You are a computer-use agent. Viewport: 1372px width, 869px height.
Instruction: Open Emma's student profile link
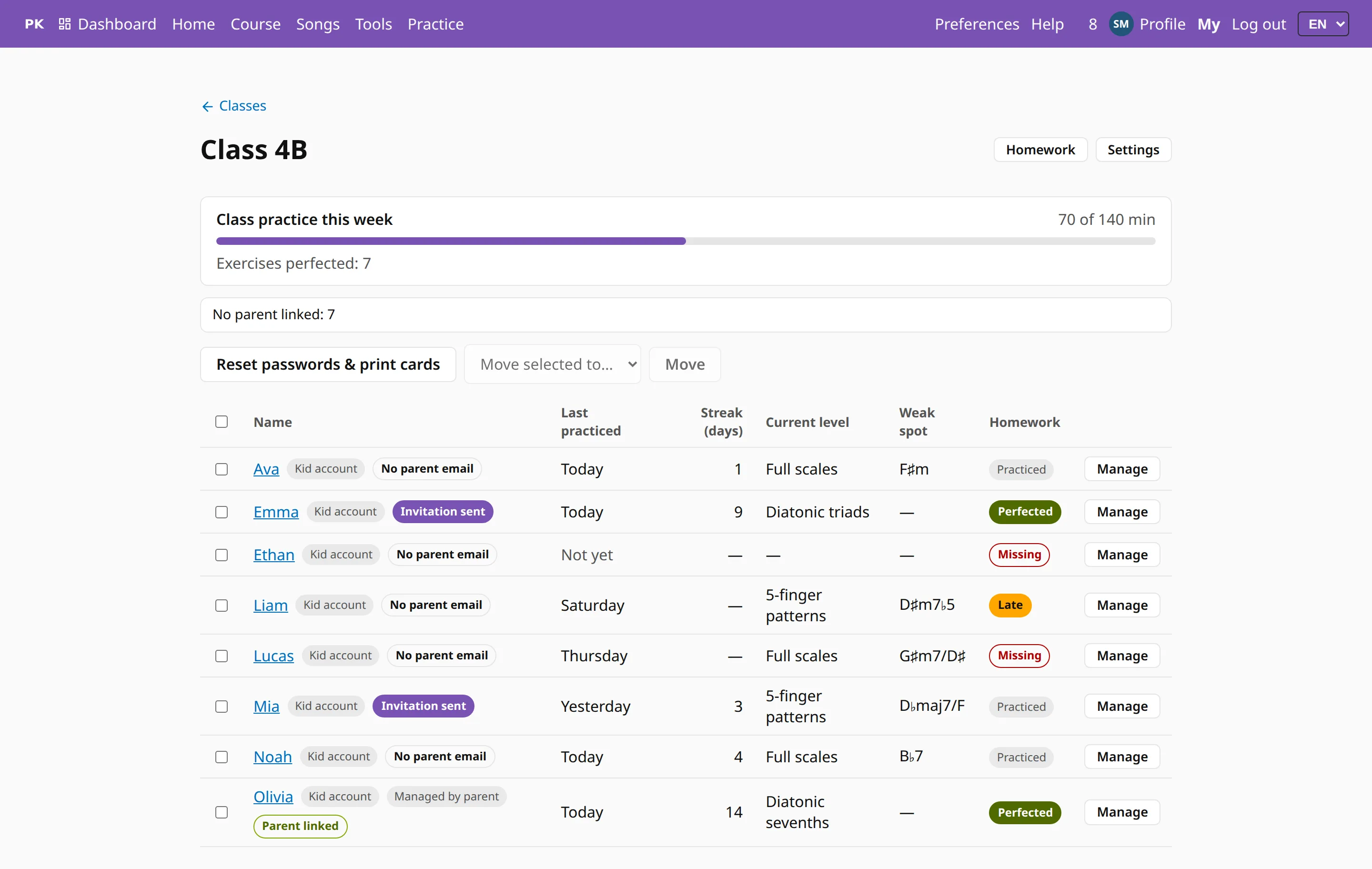[x=276, y=512]
